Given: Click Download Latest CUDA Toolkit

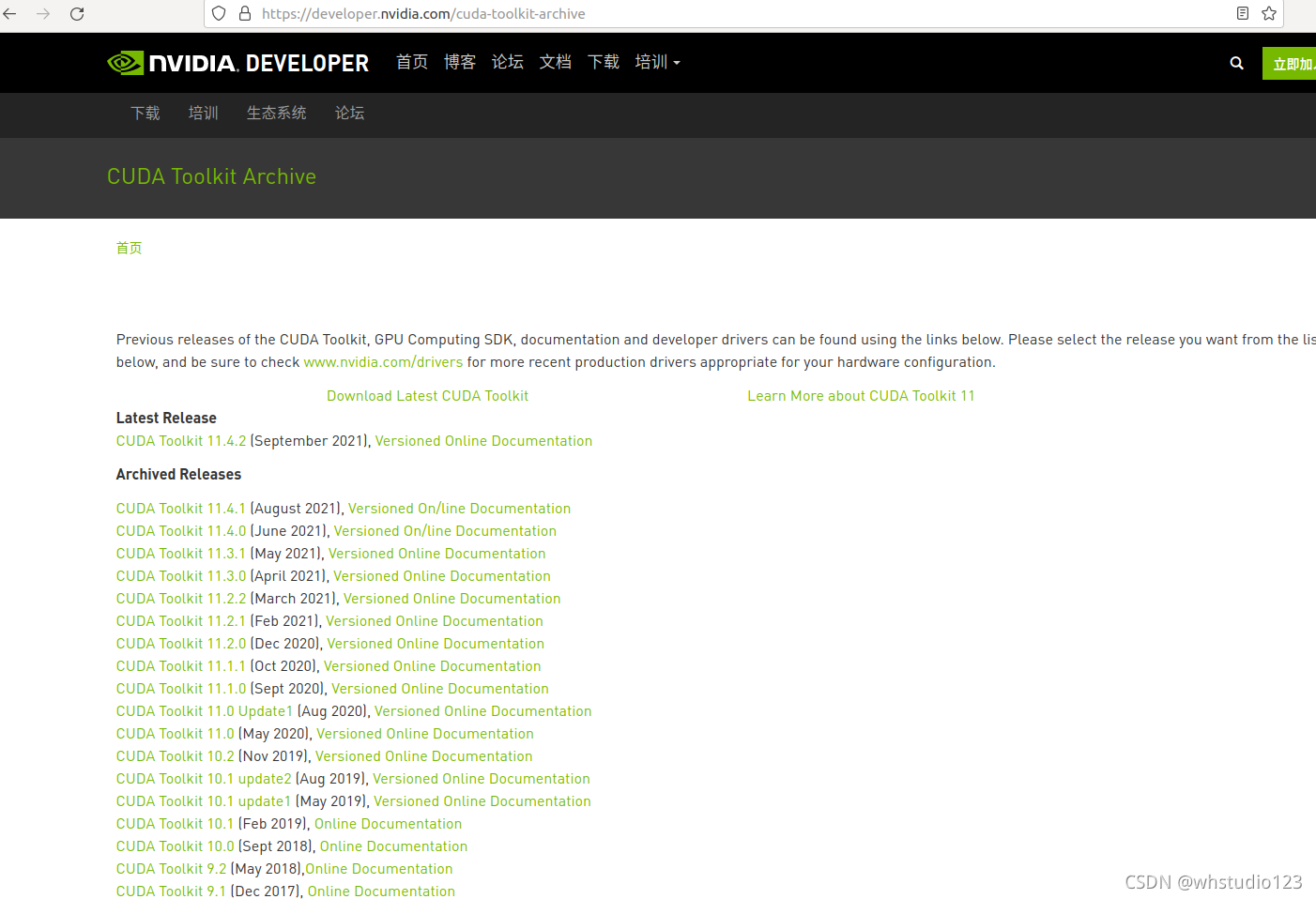Looking at the screenshot, I should click(428, 396).
